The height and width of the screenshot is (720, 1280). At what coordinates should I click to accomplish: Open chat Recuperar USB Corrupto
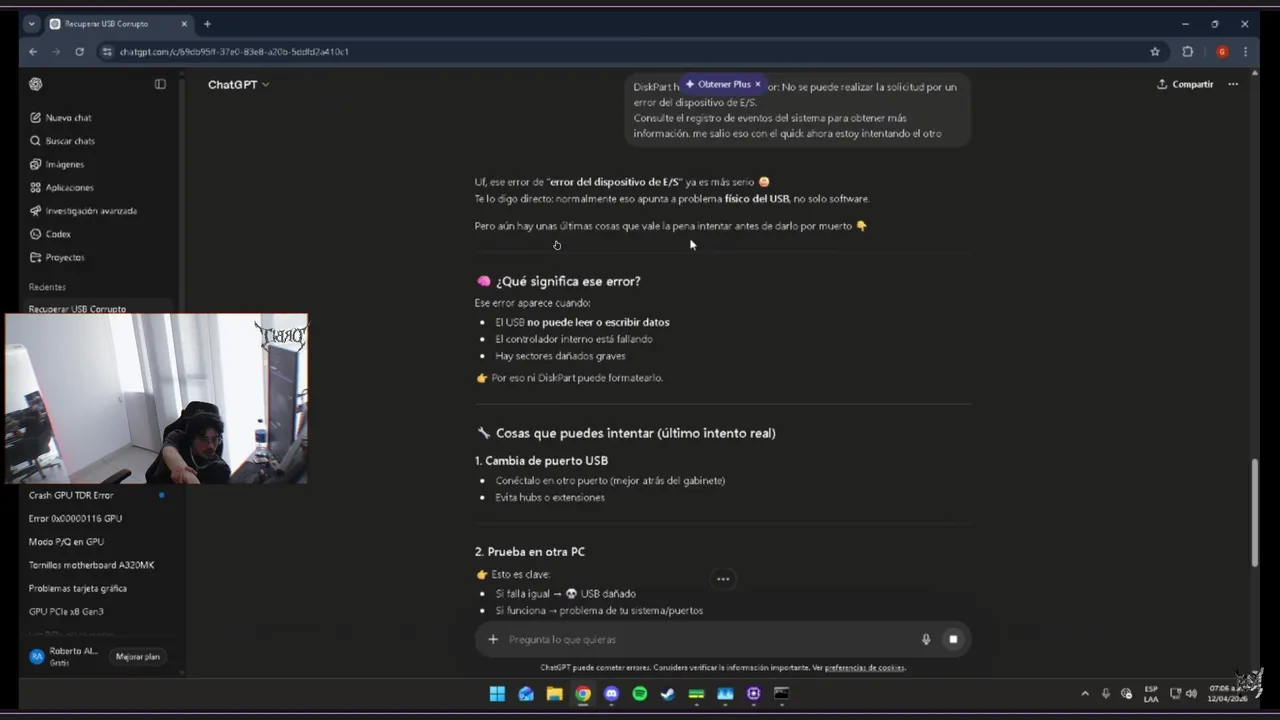click(x=78, y=309)
